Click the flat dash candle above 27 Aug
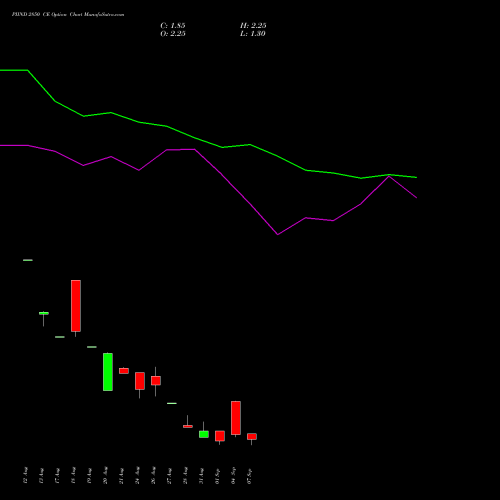 [172, 403]
